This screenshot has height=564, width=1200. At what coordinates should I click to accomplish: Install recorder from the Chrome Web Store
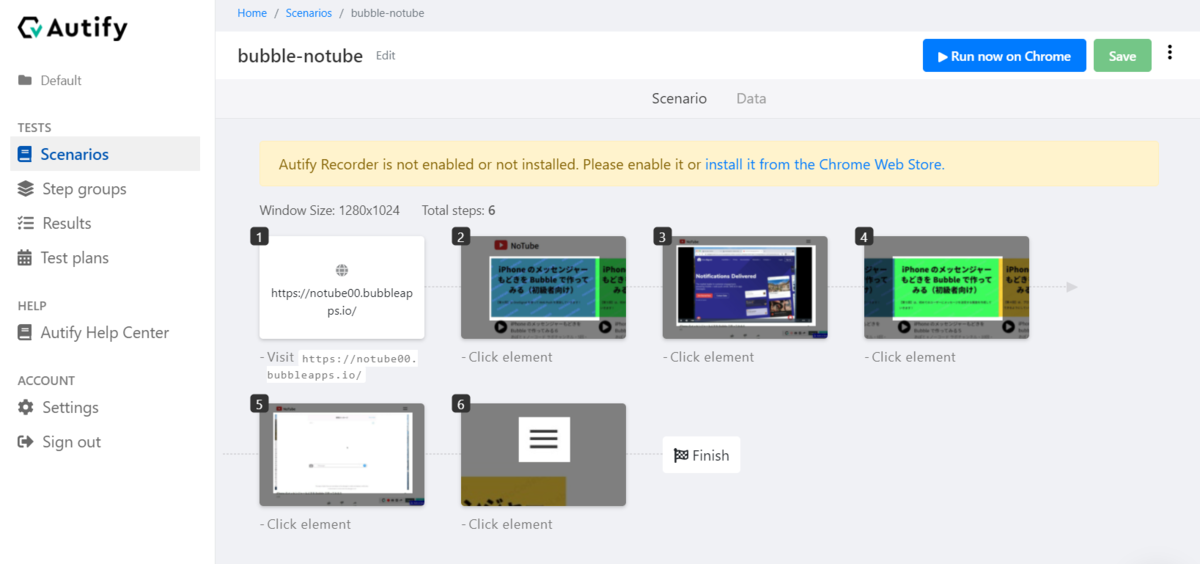[x=824, y=164]
